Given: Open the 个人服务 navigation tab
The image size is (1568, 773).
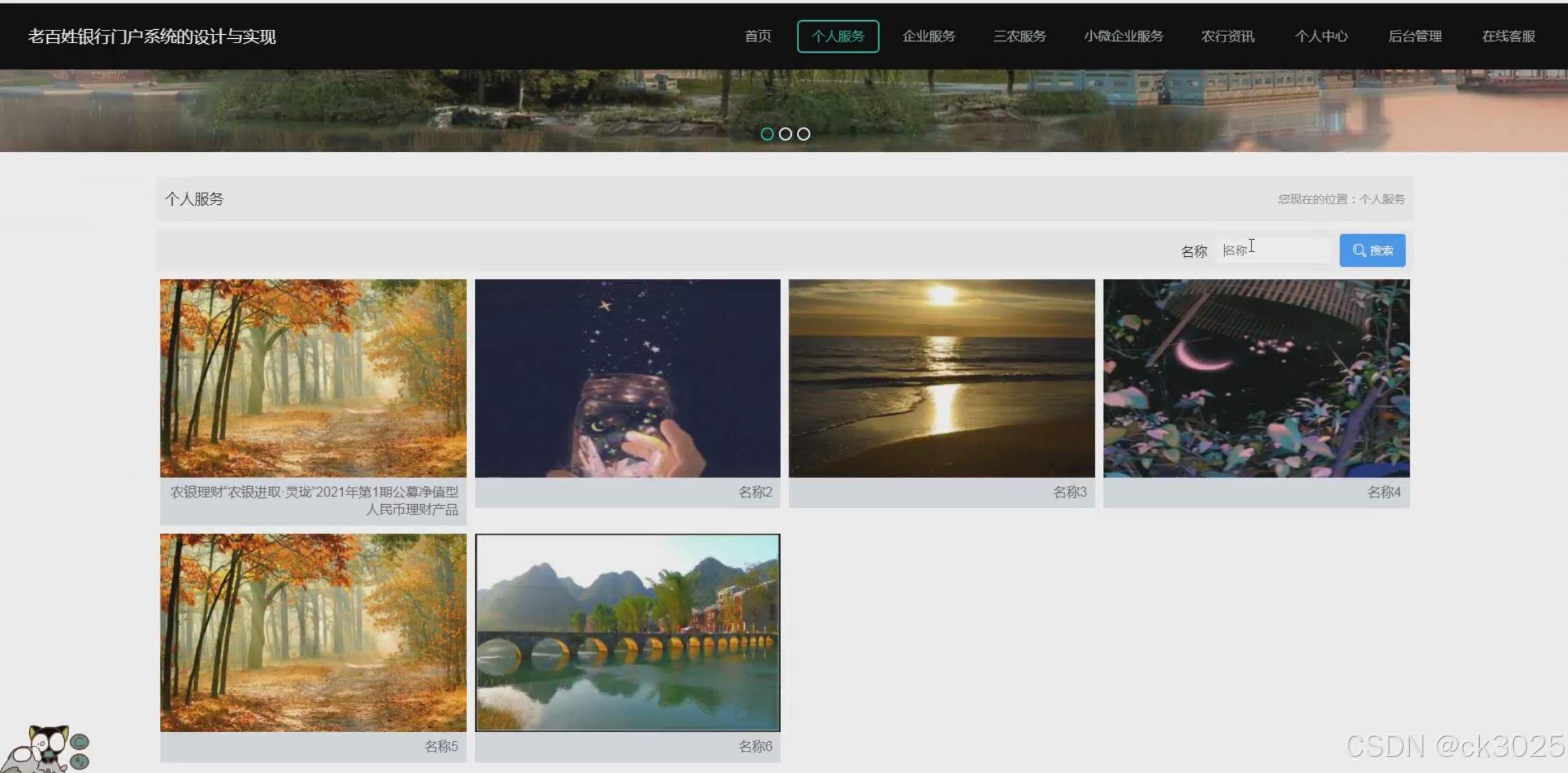Looking at the screenshot, I should 838,36.
